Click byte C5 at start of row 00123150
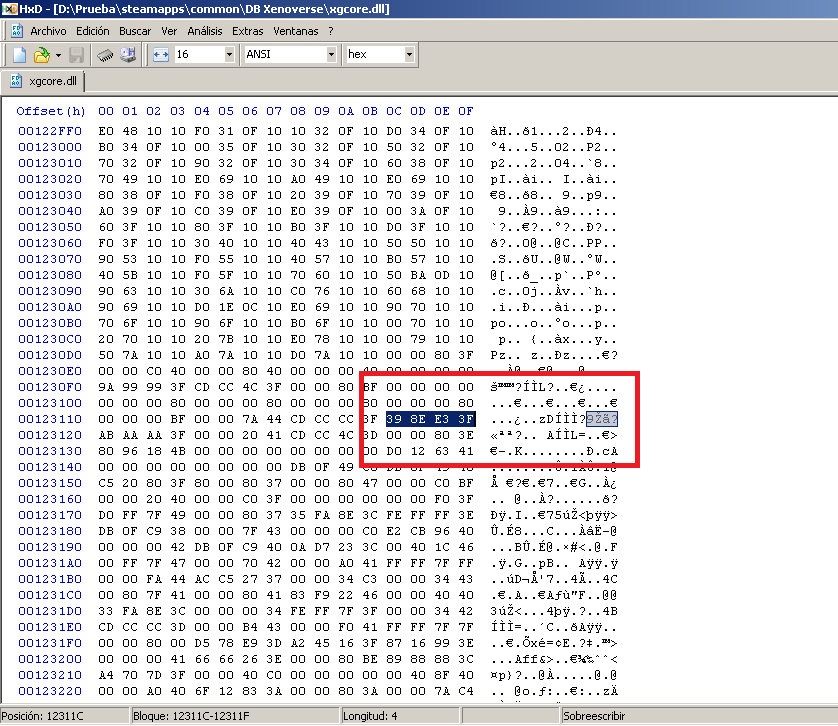The height and width of the screenshot is (726, 838). coord(106,483)
